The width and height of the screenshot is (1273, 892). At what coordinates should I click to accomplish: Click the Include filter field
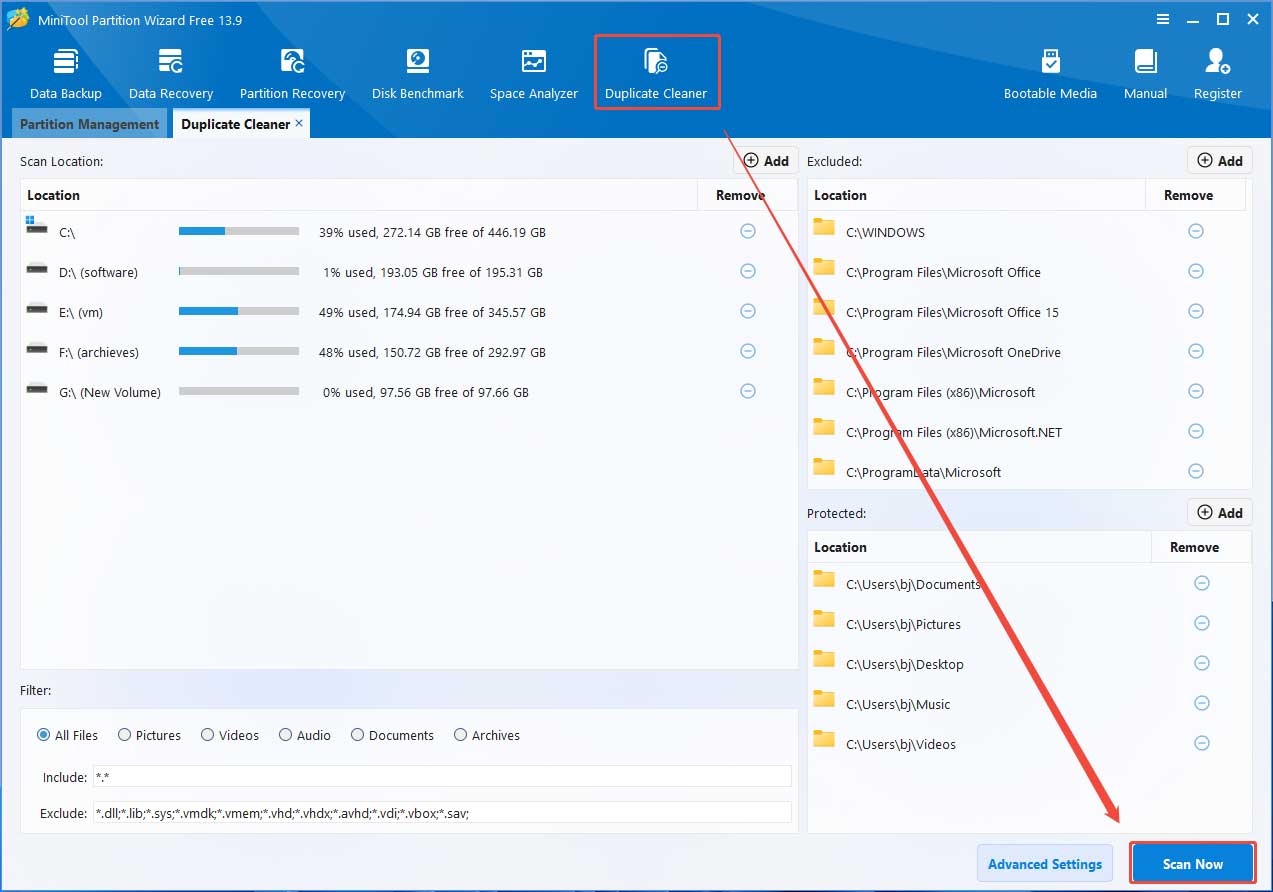[x=442, y=777]
